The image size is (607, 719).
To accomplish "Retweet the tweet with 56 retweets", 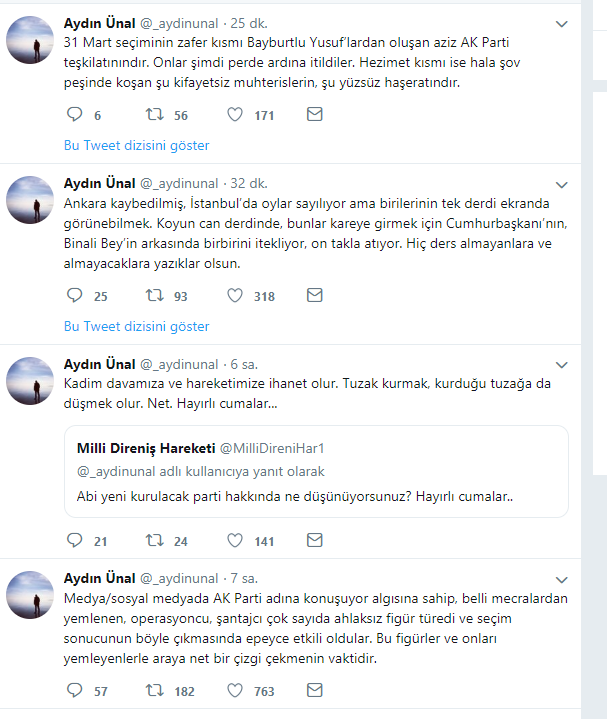I will pos(155,114).
